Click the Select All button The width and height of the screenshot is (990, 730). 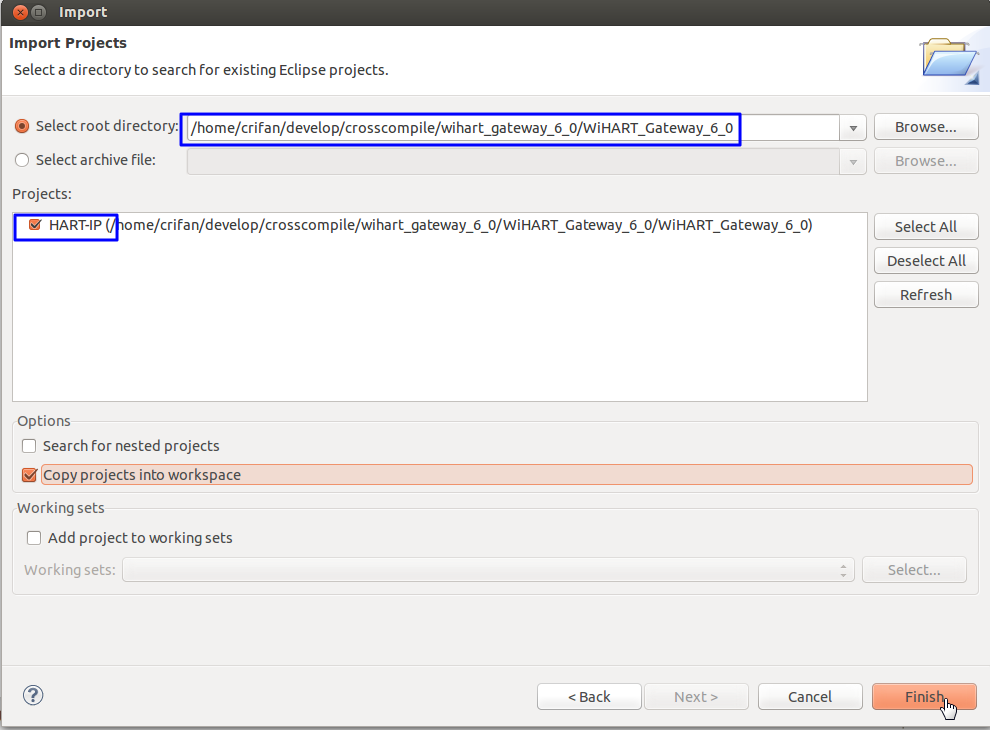926,227
